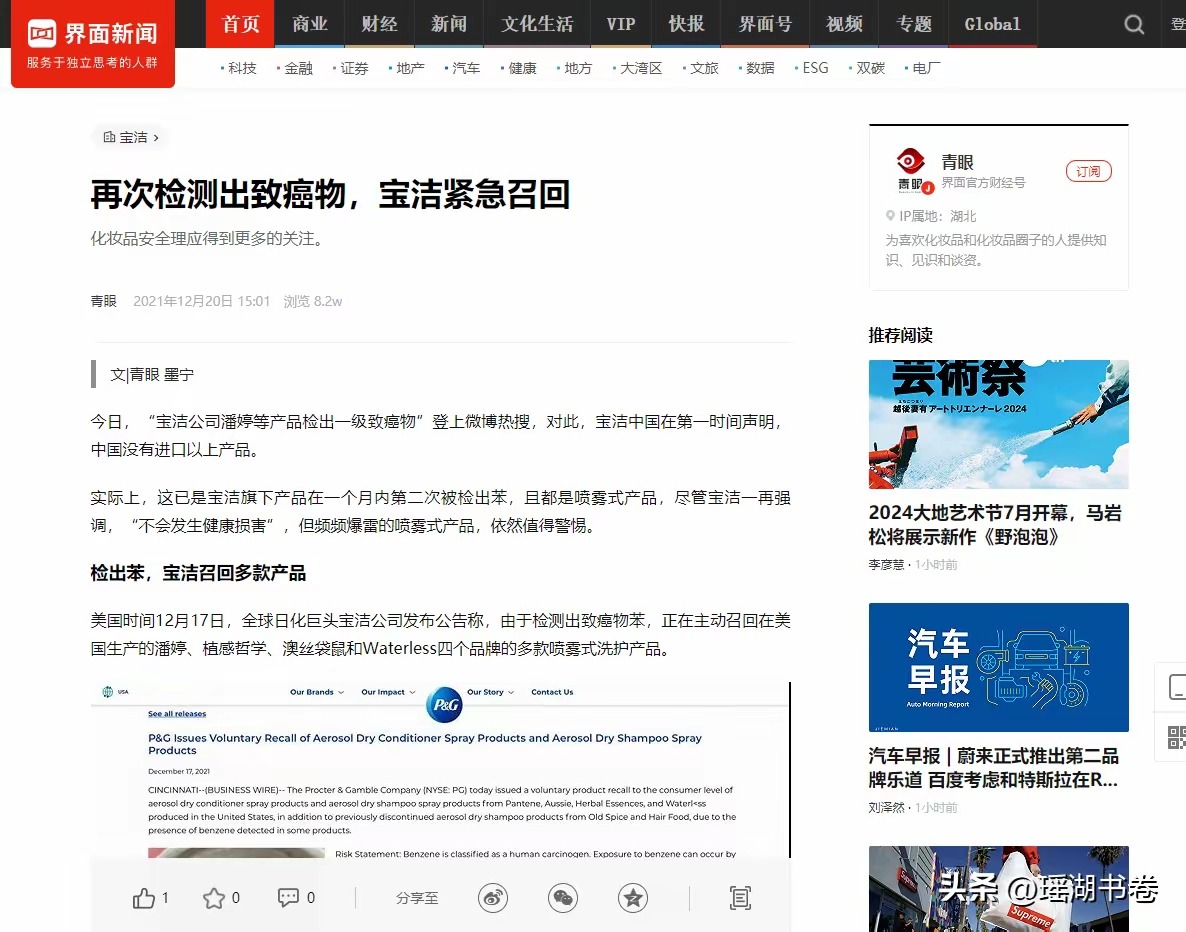Image resolution: width=1186 pixels, height=932 pixels.
Task: Click the article headline 再次检测出致癌物
Action: tap(330, 194)
